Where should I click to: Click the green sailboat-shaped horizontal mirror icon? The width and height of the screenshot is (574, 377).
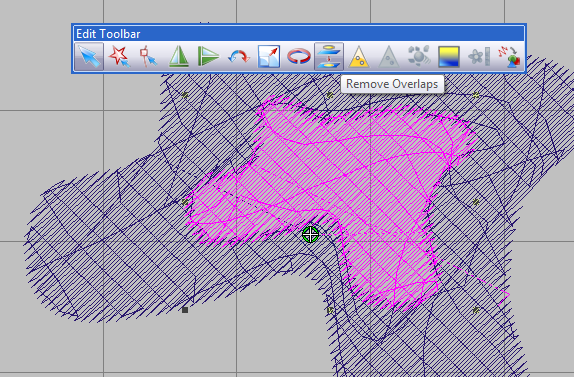coord(179,57)
